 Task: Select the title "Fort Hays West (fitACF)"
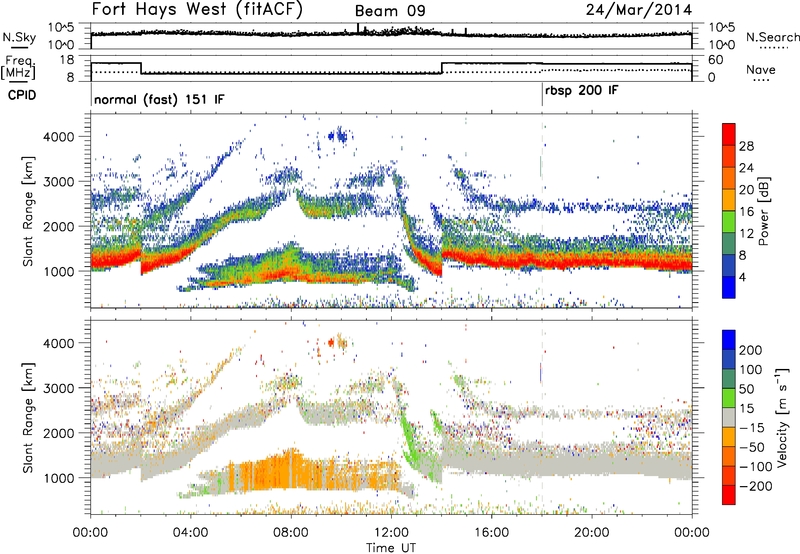click(x=197, y=9)
